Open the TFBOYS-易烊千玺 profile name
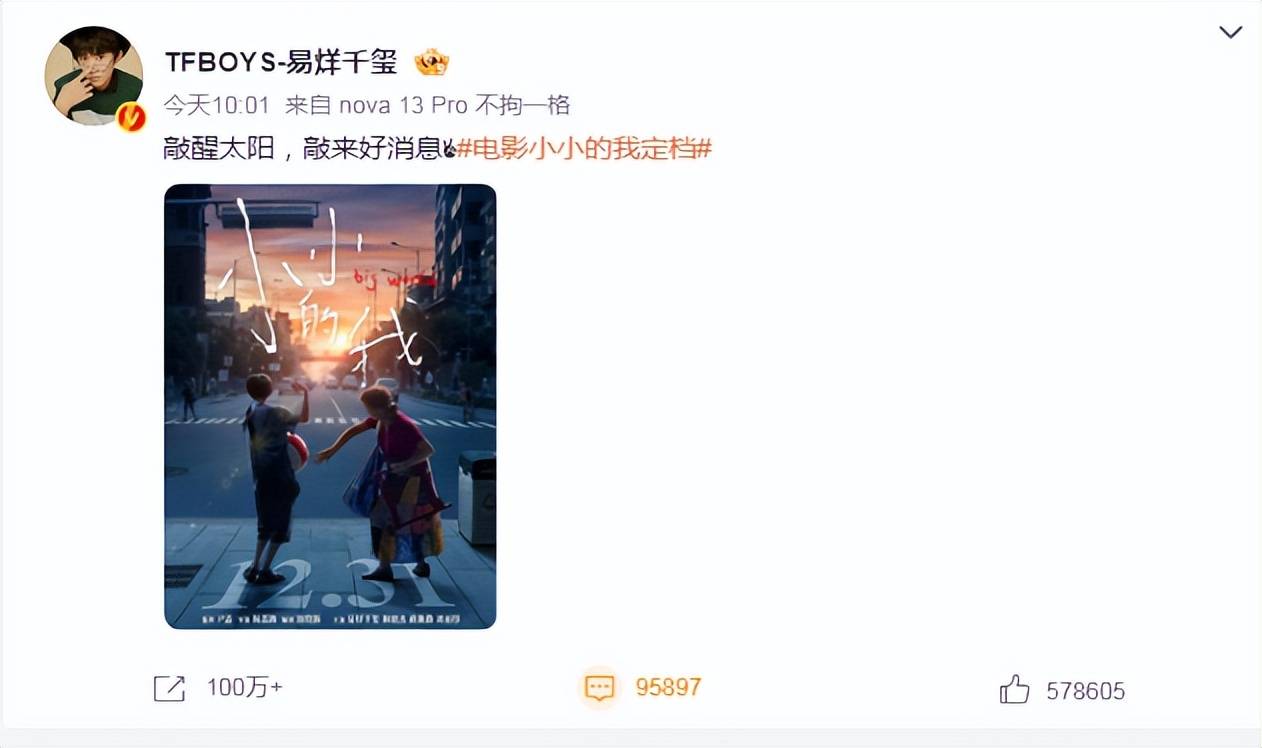1262x748 pixels. 281,62
